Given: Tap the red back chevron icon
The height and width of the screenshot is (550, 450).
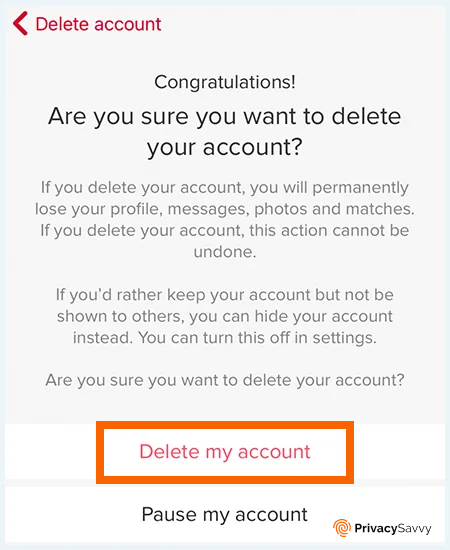Looking at the screenshot, I should click(20, 24).
